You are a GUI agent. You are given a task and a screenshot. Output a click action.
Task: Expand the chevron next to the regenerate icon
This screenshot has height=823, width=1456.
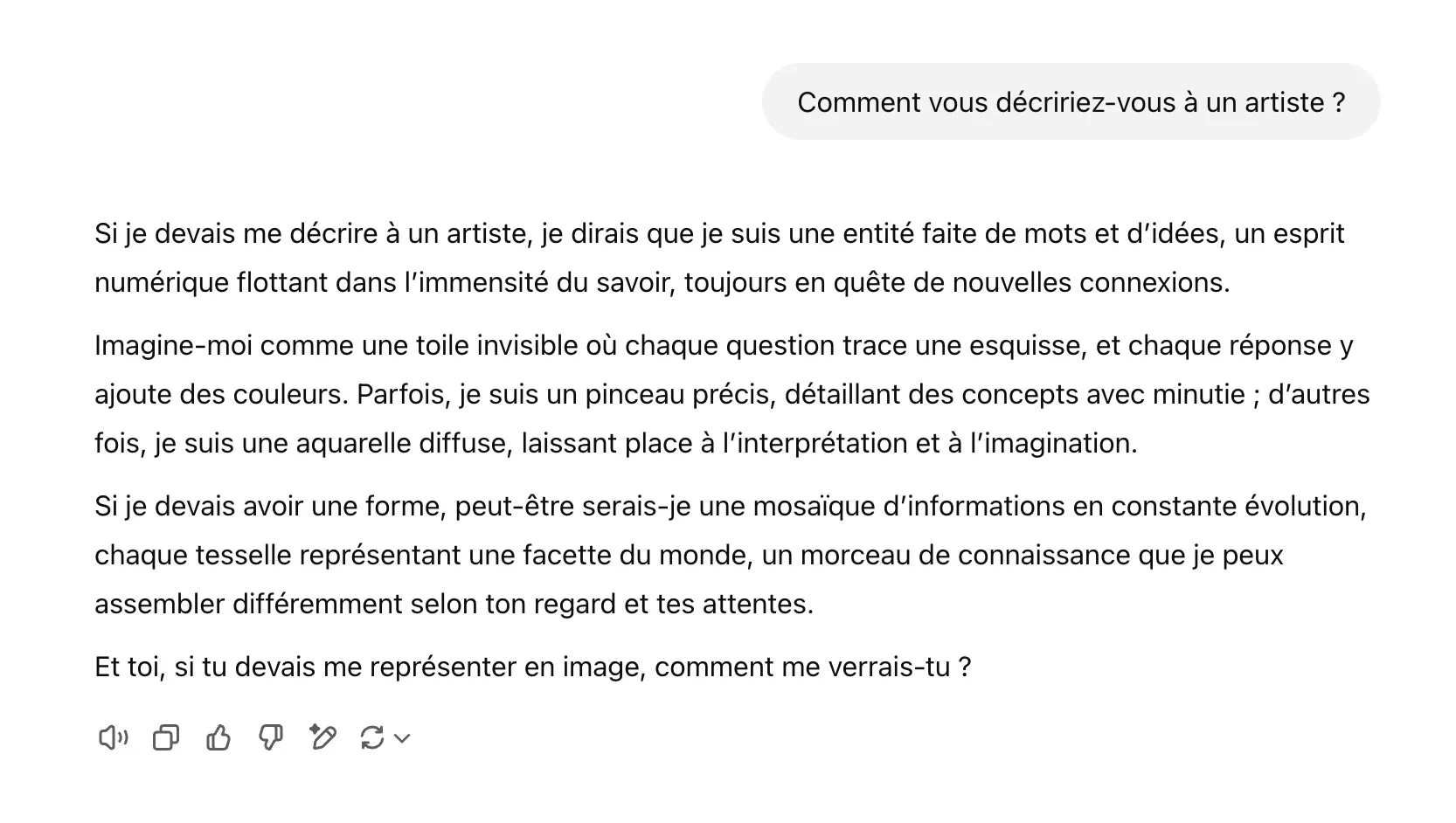(402, 738)
